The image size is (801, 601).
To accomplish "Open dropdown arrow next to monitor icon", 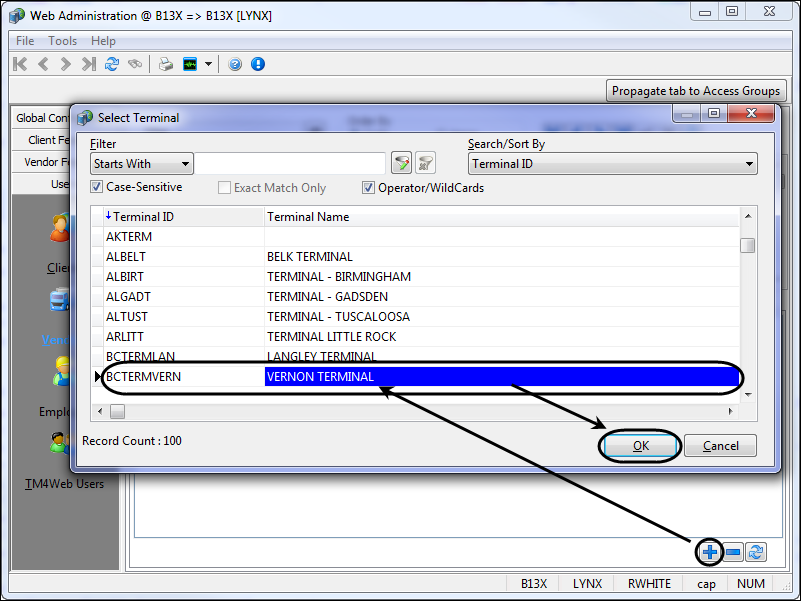I will coord(209,64).
